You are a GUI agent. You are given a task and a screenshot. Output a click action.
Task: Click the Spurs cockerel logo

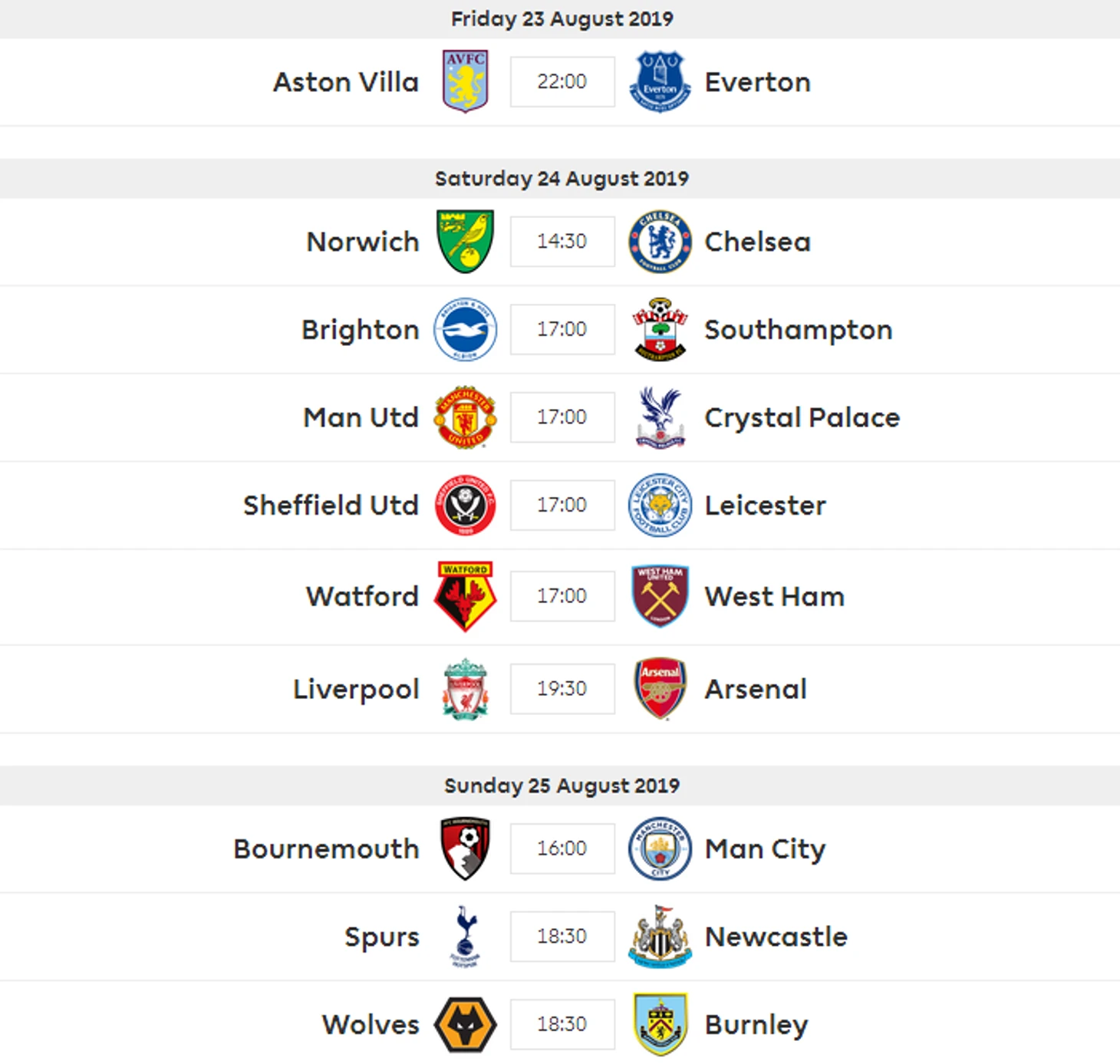[x=465, y=936]
